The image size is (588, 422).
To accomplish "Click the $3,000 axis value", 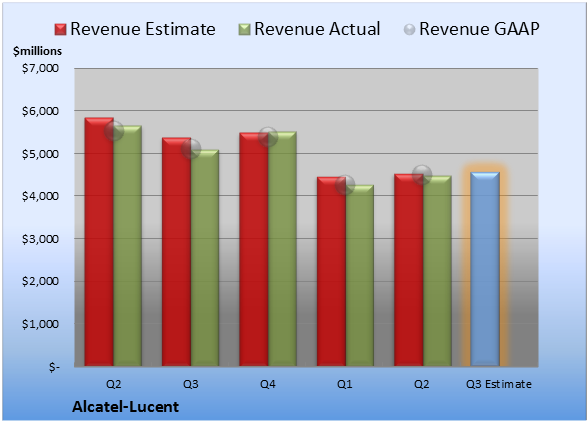I will 40,239.
